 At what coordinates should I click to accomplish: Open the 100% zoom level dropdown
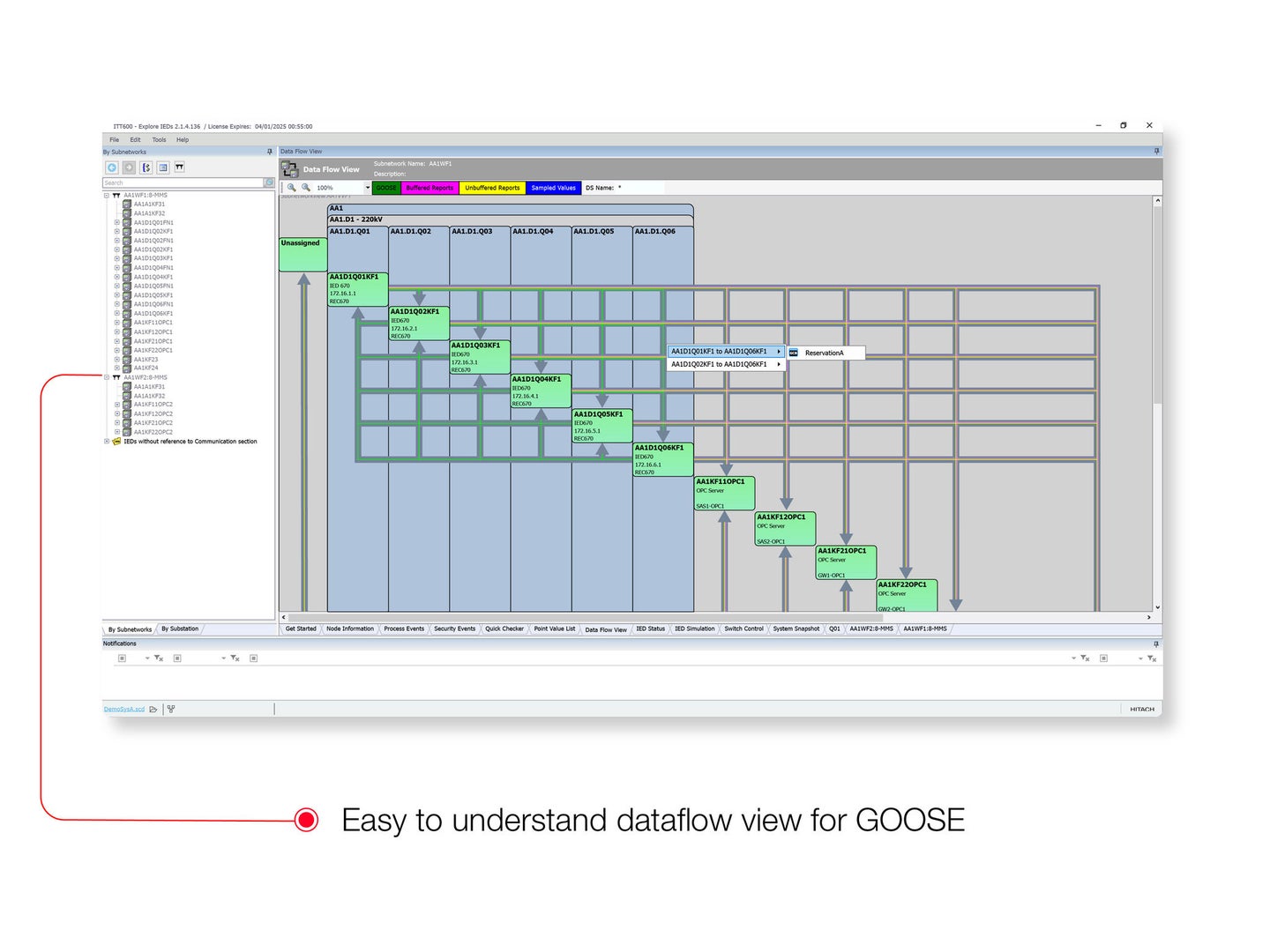369,187
